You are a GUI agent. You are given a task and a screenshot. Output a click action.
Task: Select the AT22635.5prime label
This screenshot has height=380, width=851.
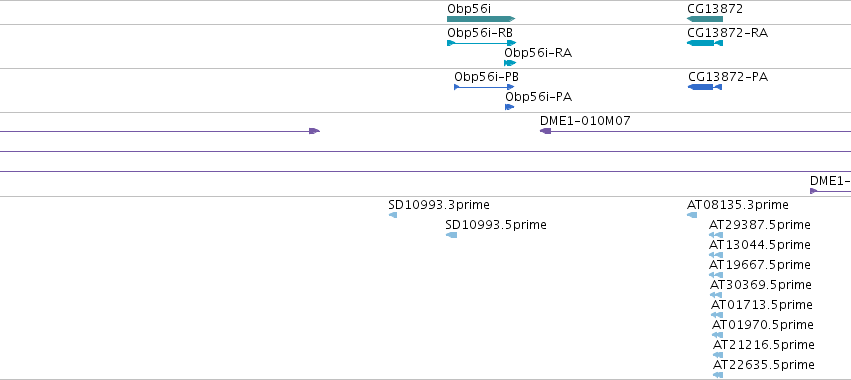click(764, 365)
